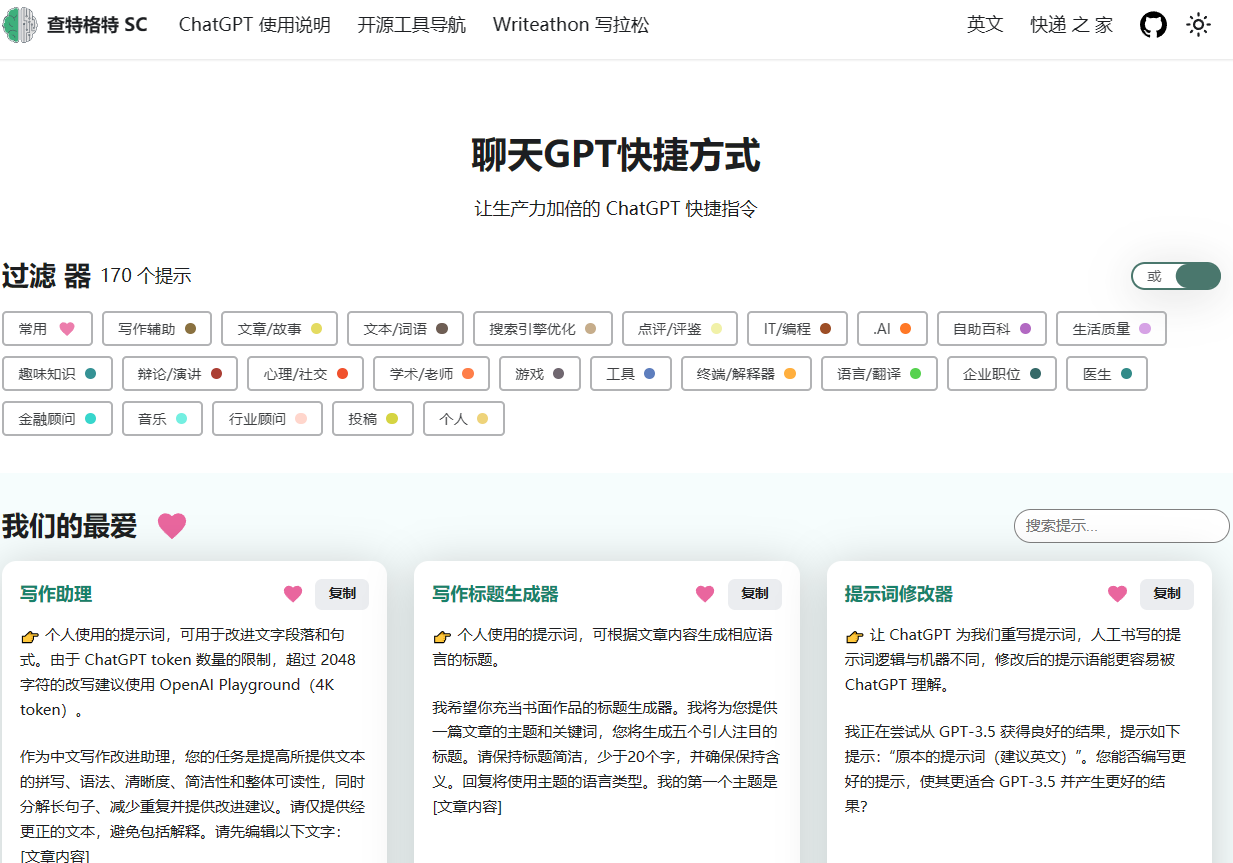Filter by 终端/解释器 tag

point(746,373)
